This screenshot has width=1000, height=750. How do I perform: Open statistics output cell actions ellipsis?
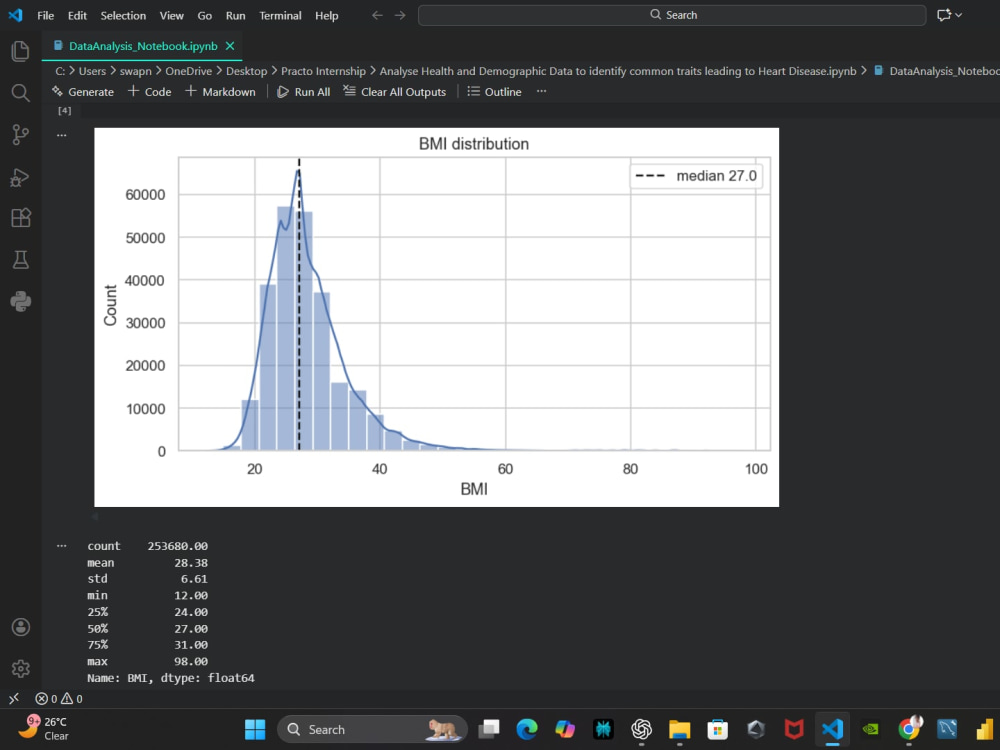point(62,546)
